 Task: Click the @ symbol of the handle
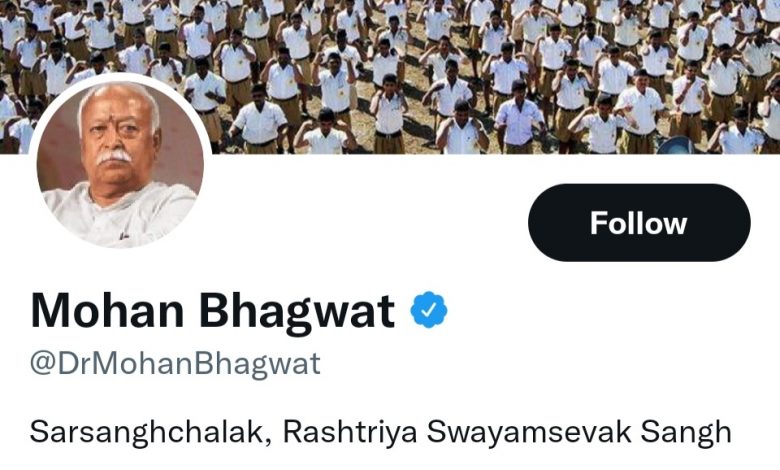tap(43, 365)
